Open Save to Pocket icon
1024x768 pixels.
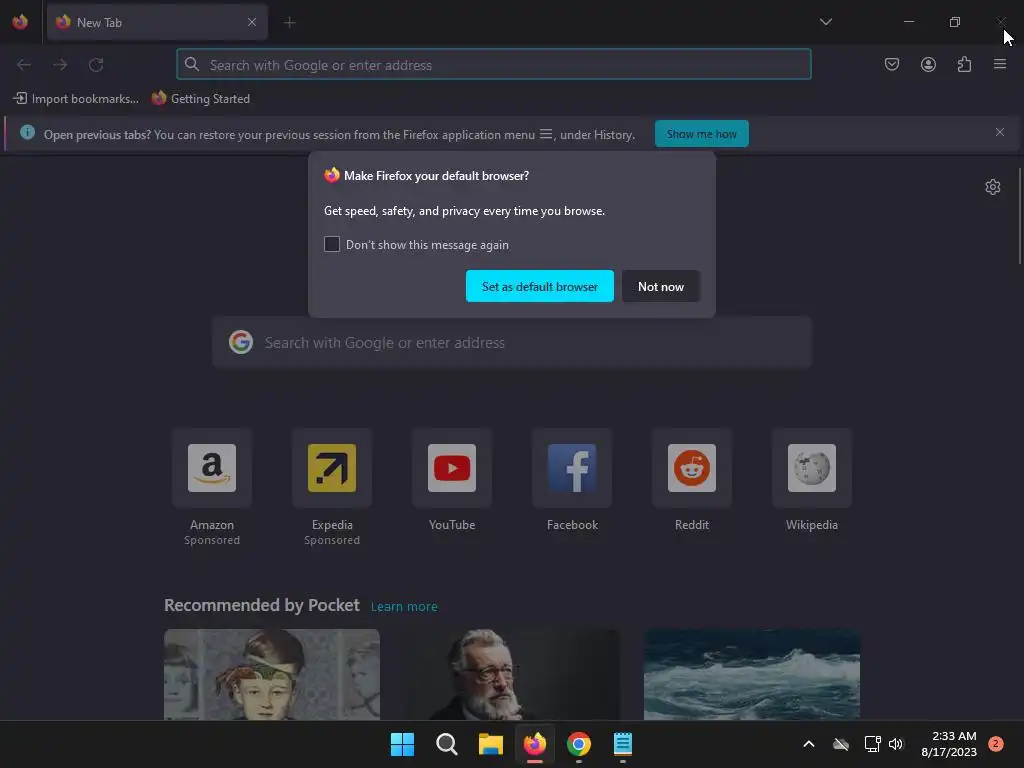tap(892, 65)
